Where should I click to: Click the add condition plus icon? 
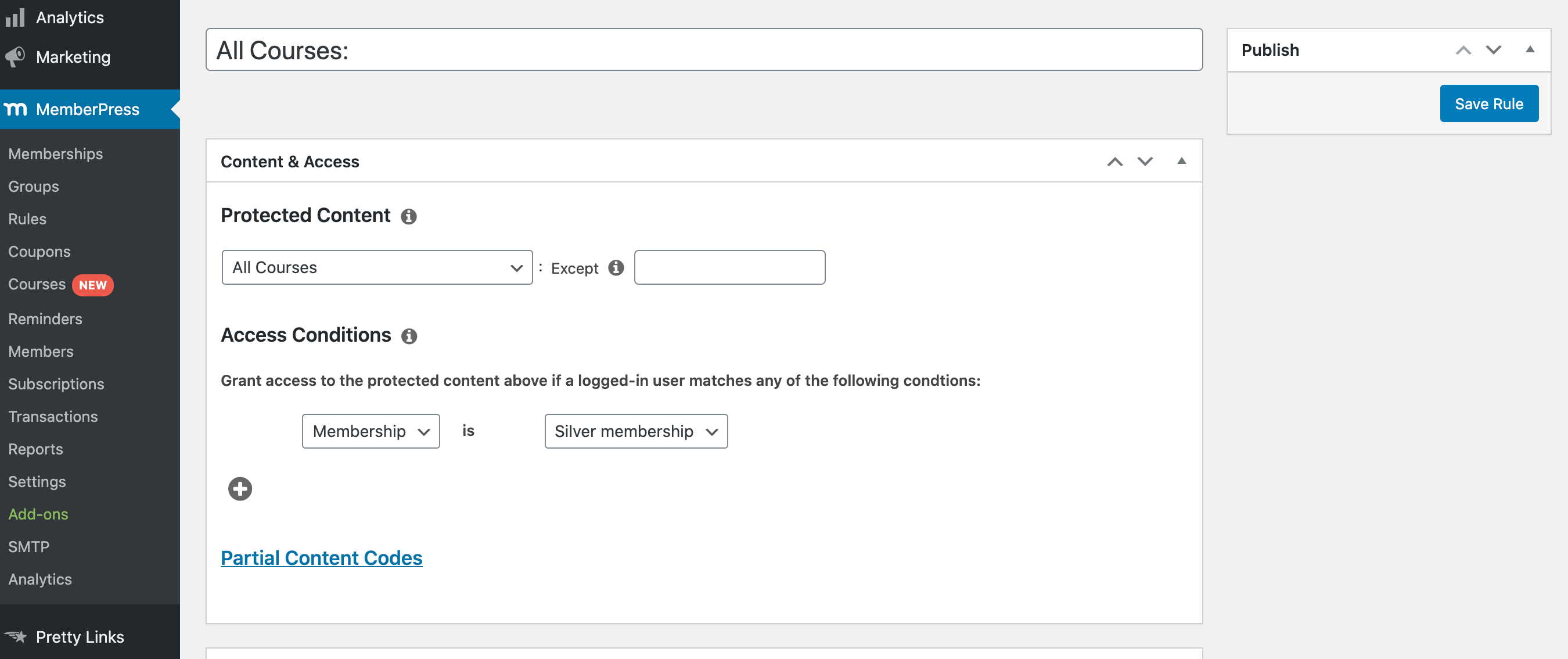(240, 489)
